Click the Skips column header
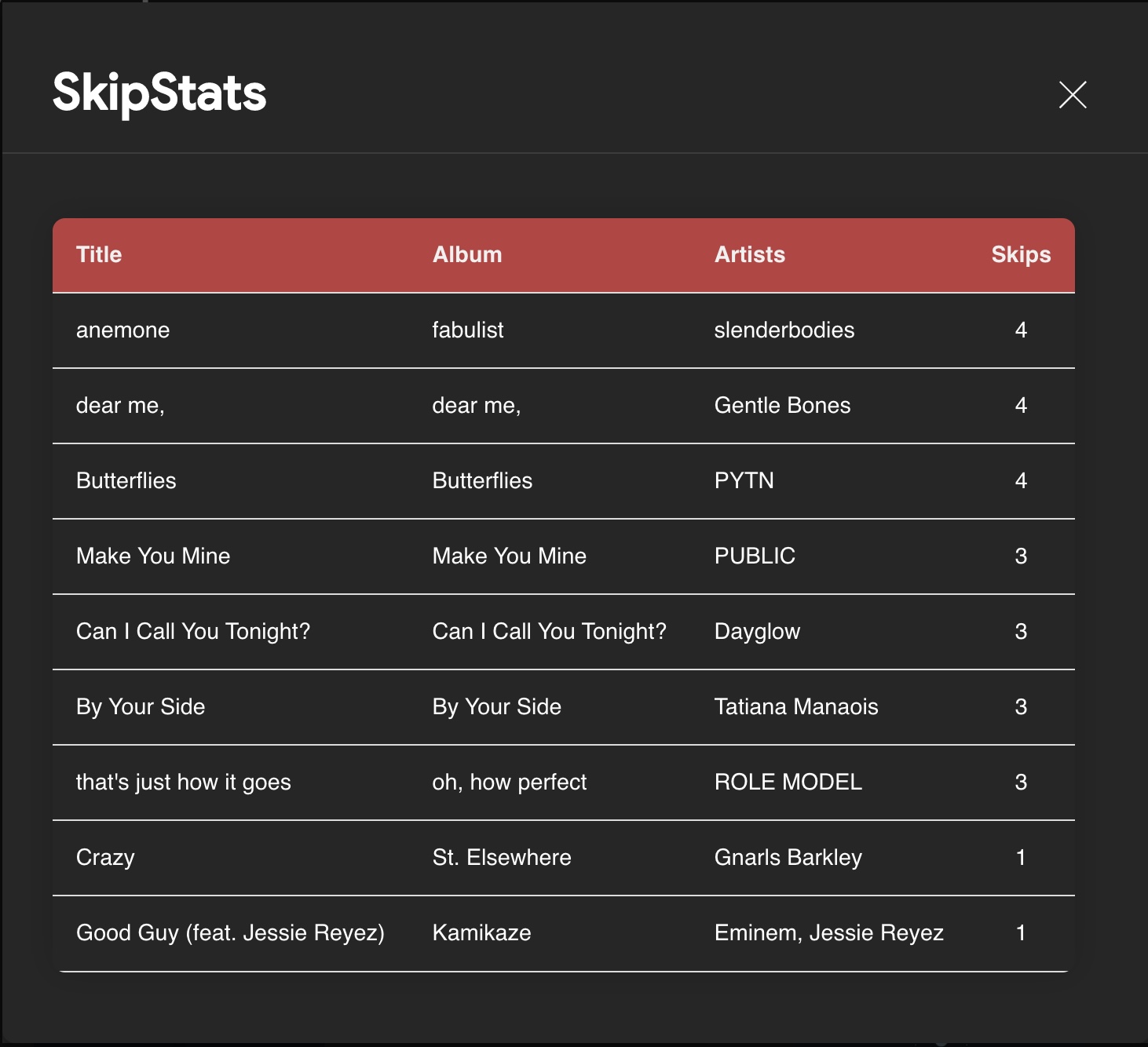 coord(1020,254)
